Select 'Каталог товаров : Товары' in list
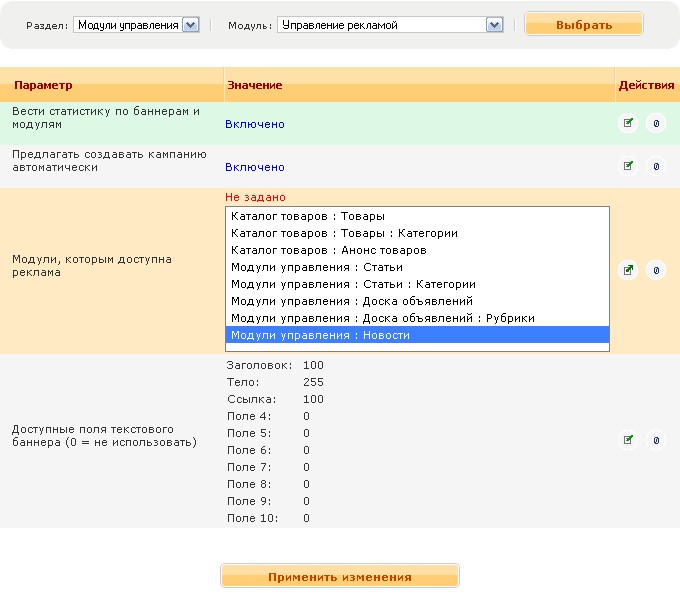The height and width of the screenshot is (611, 680). click(308, 216)
